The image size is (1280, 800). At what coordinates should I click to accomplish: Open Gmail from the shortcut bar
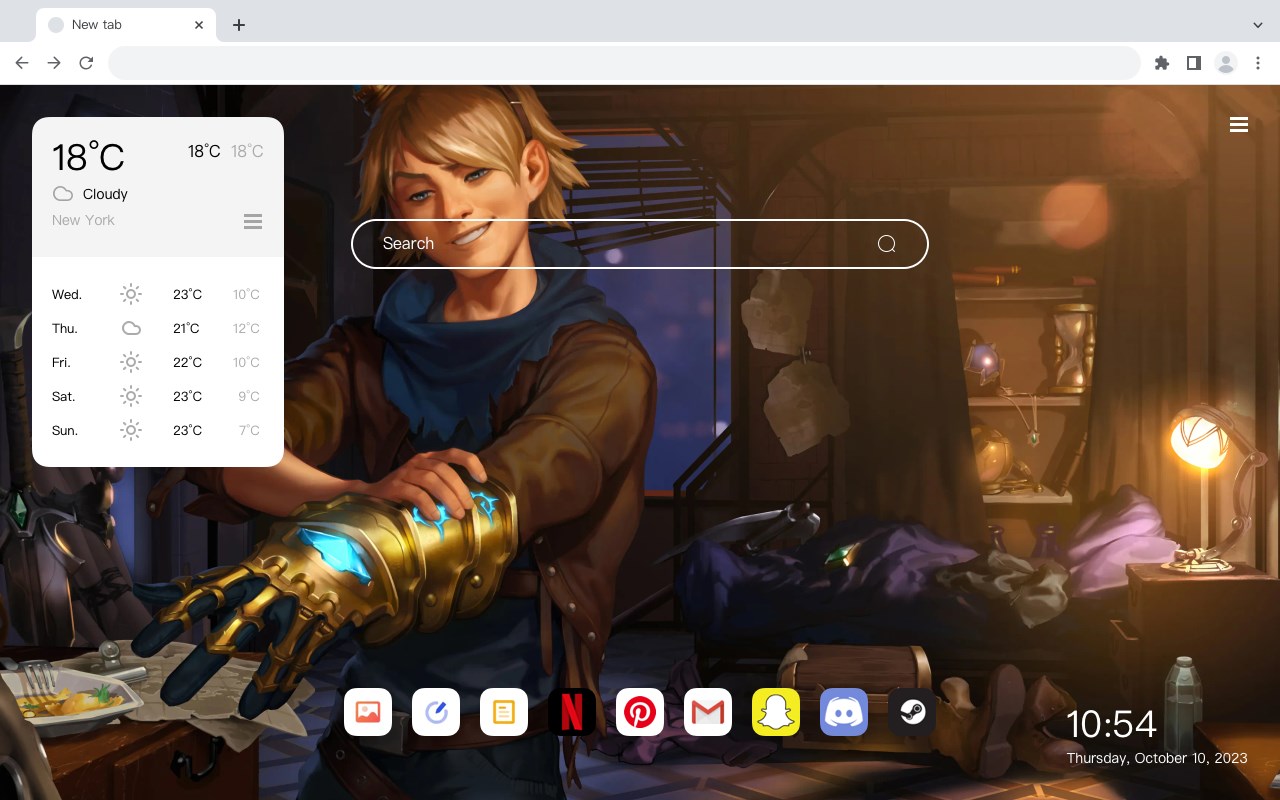(708, 712)
